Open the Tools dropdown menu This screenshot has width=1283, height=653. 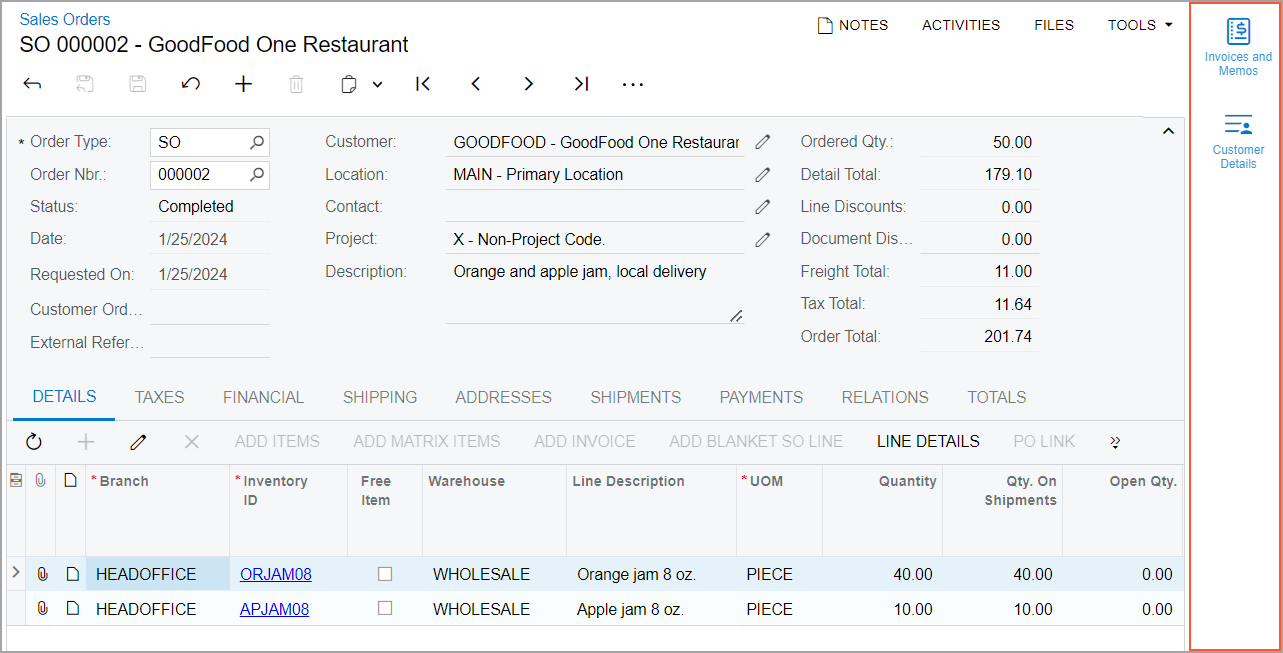pyautogui.click(x=1140, y=25)
